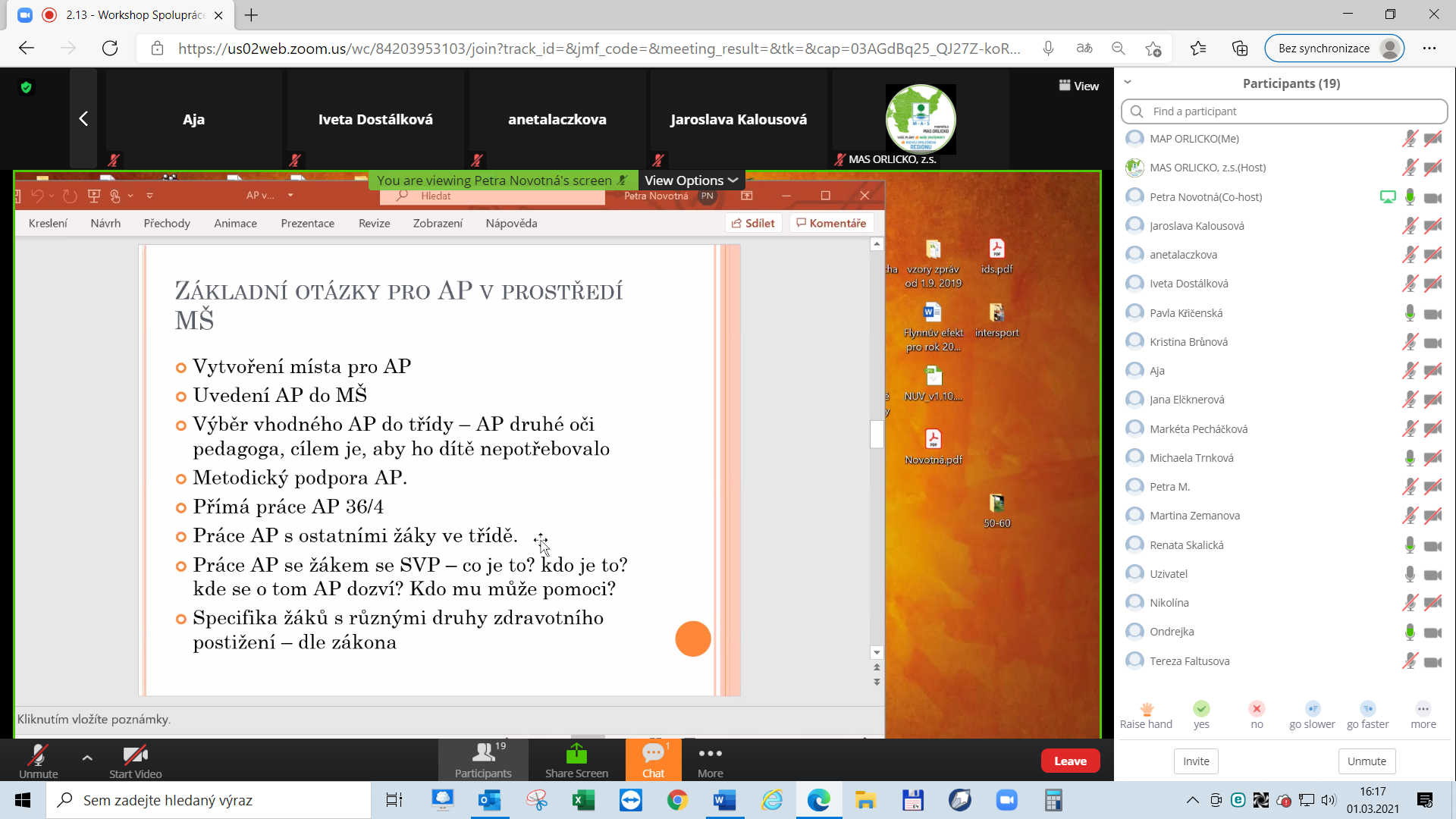This screenshot has width=1456, height=819.
Task: Click the red "no" feedback icon
Action: tap(1257, 709)
